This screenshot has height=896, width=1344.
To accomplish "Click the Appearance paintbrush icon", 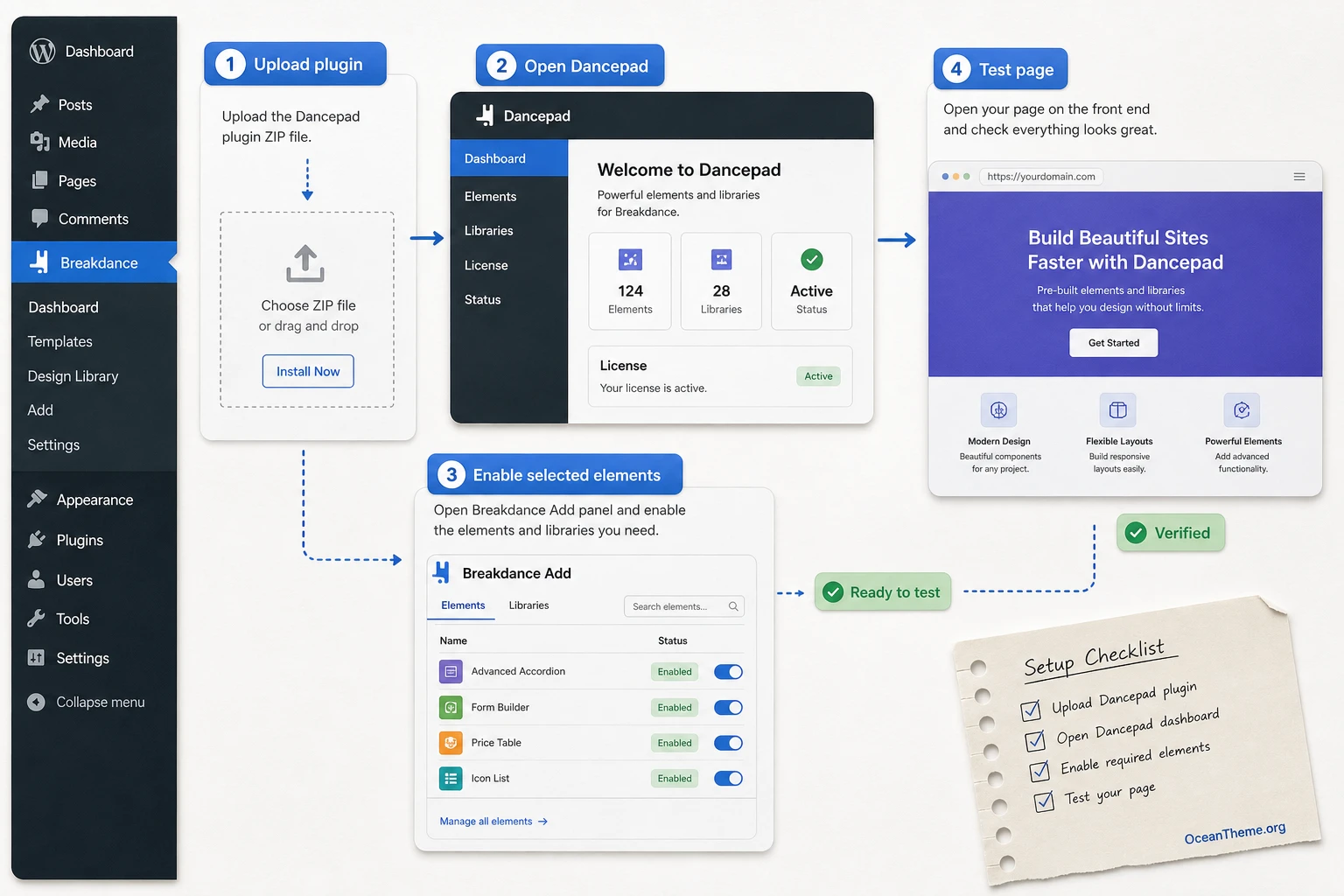I will [37, 499].
